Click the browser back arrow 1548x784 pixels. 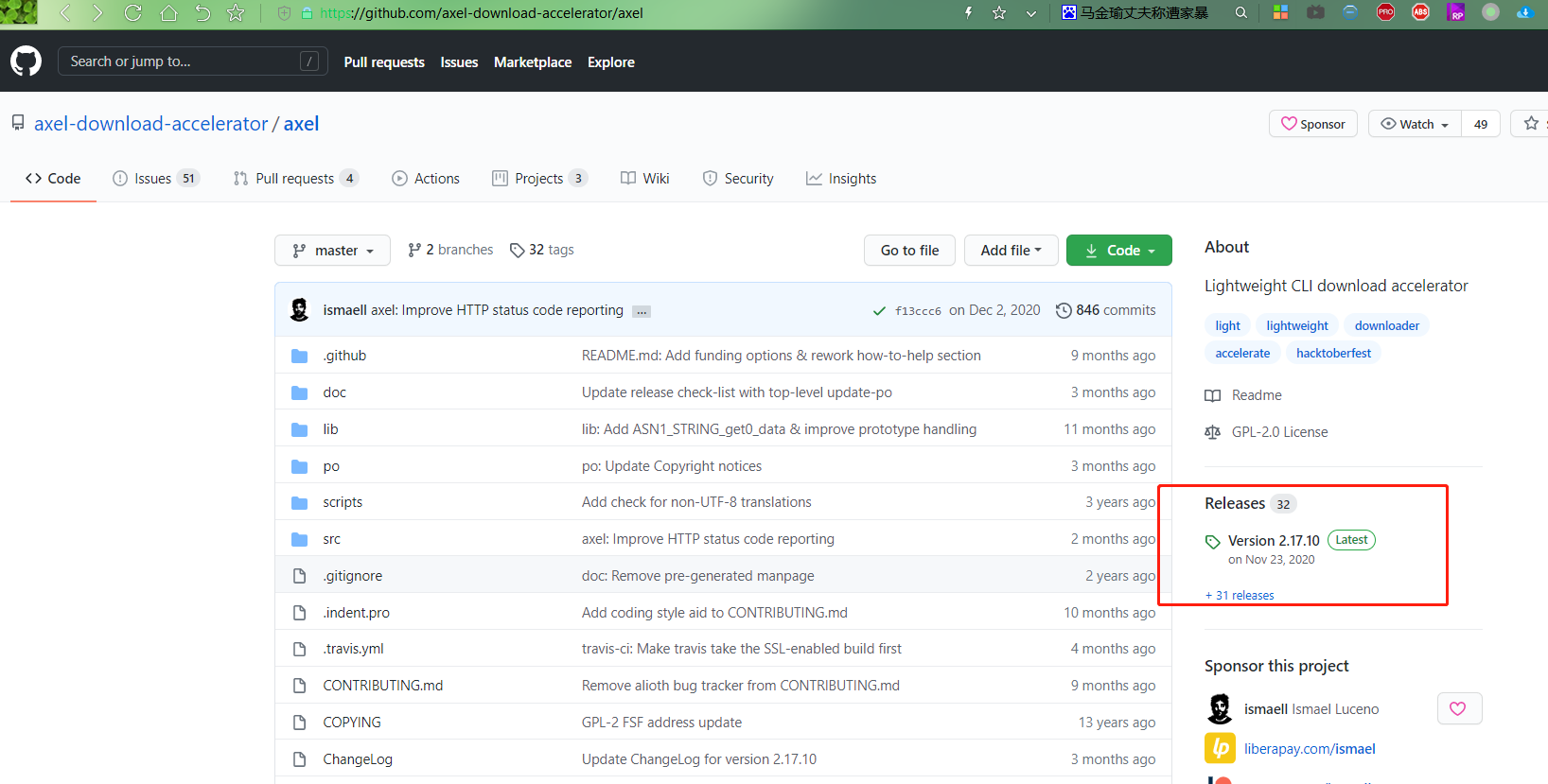pyautogui.click(x=64, y=13)
